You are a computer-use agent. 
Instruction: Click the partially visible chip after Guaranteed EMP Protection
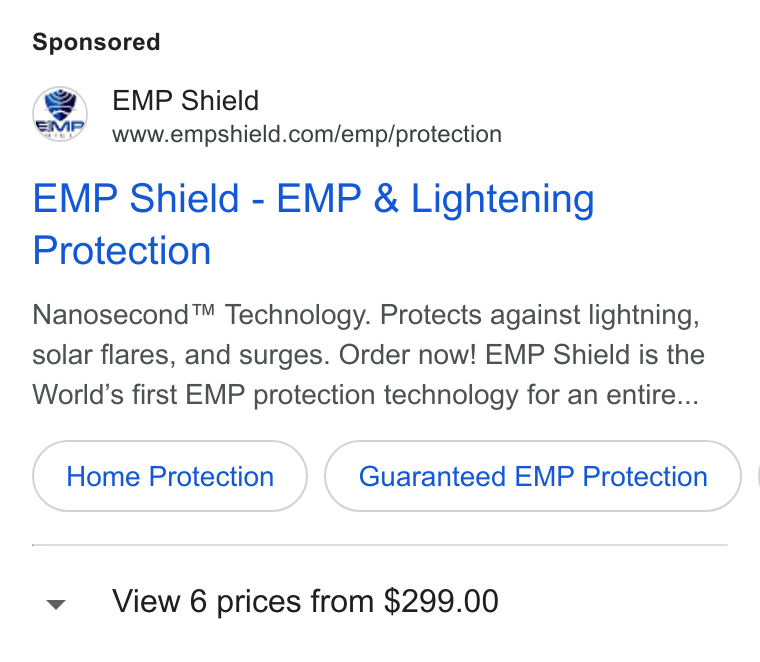coord(759,476)
